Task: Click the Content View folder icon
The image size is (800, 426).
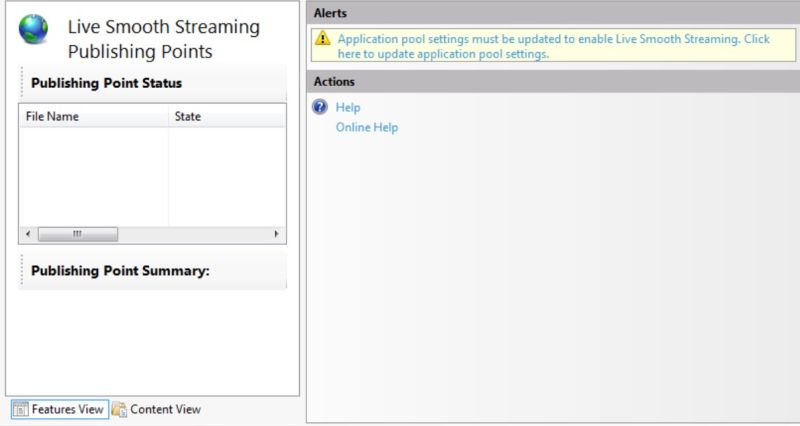Action: (119, 409)
